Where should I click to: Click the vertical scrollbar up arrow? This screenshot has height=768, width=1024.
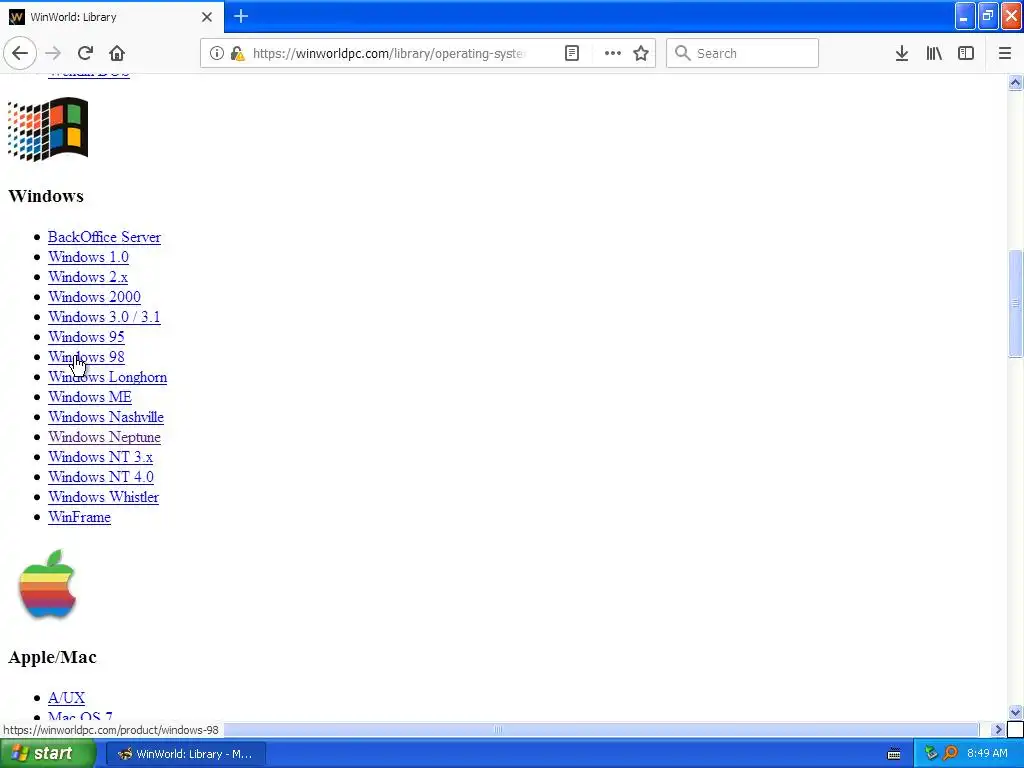pos(1015,82)
